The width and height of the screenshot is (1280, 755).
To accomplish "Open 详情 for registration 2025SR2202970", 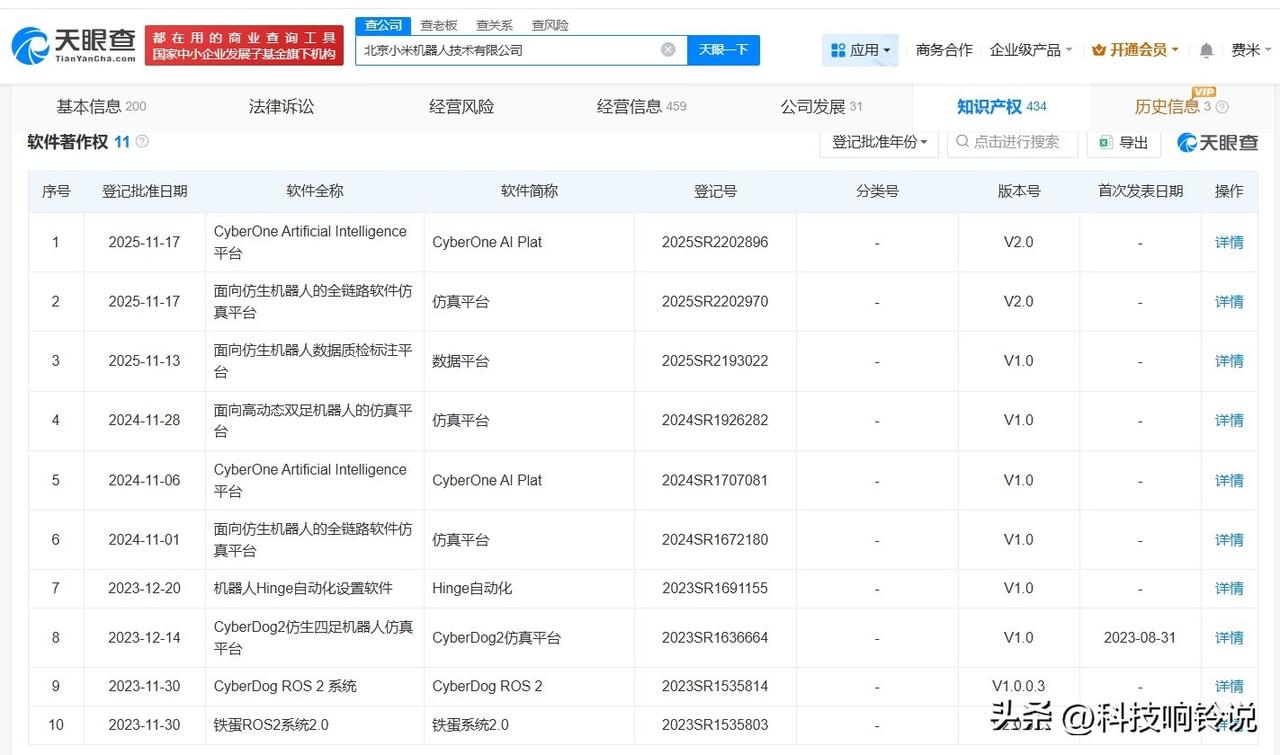I will coord(1229,301).
